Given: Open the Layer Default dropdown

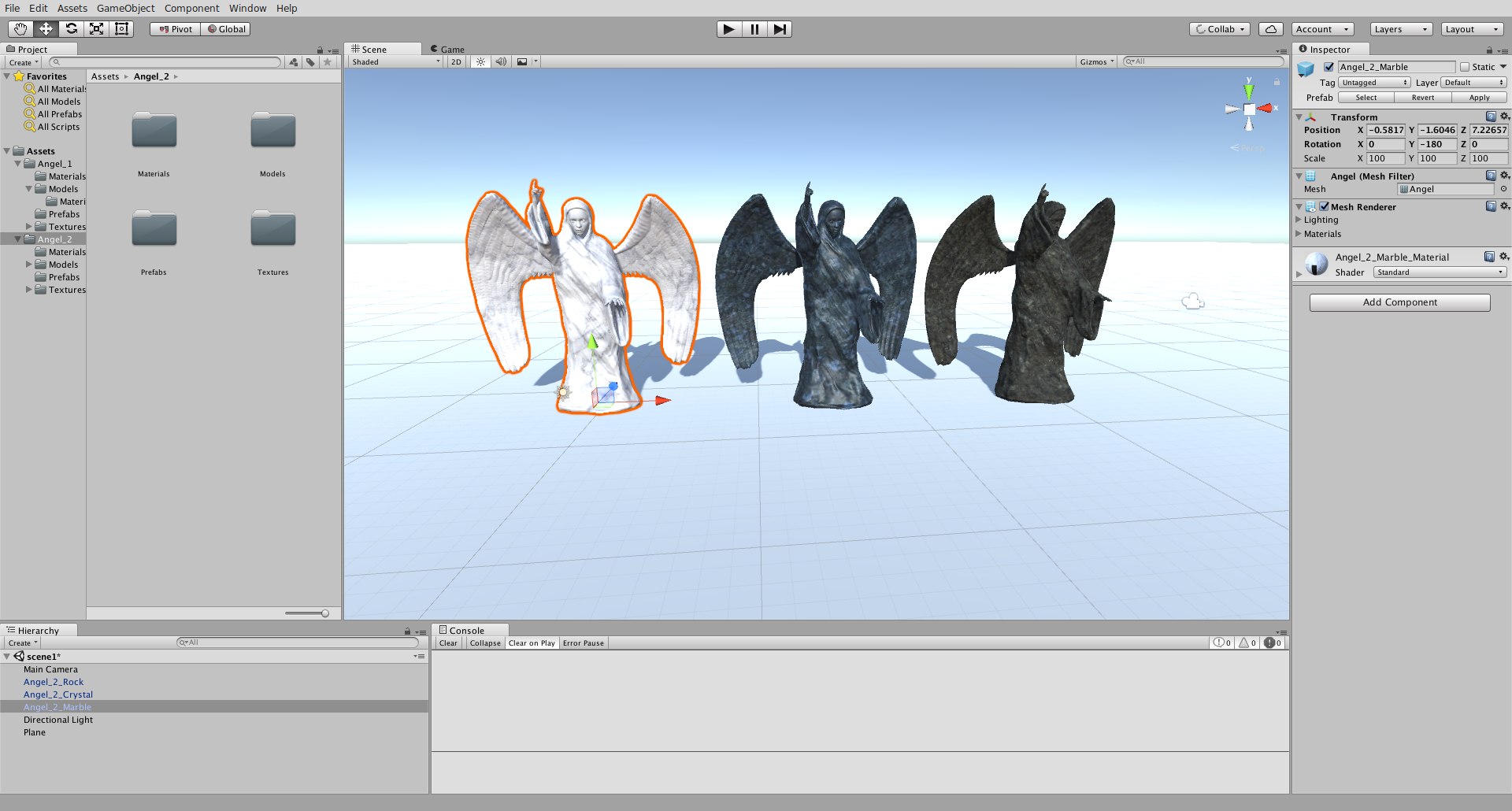Looking at the screenshot, I should point(1473,83).
